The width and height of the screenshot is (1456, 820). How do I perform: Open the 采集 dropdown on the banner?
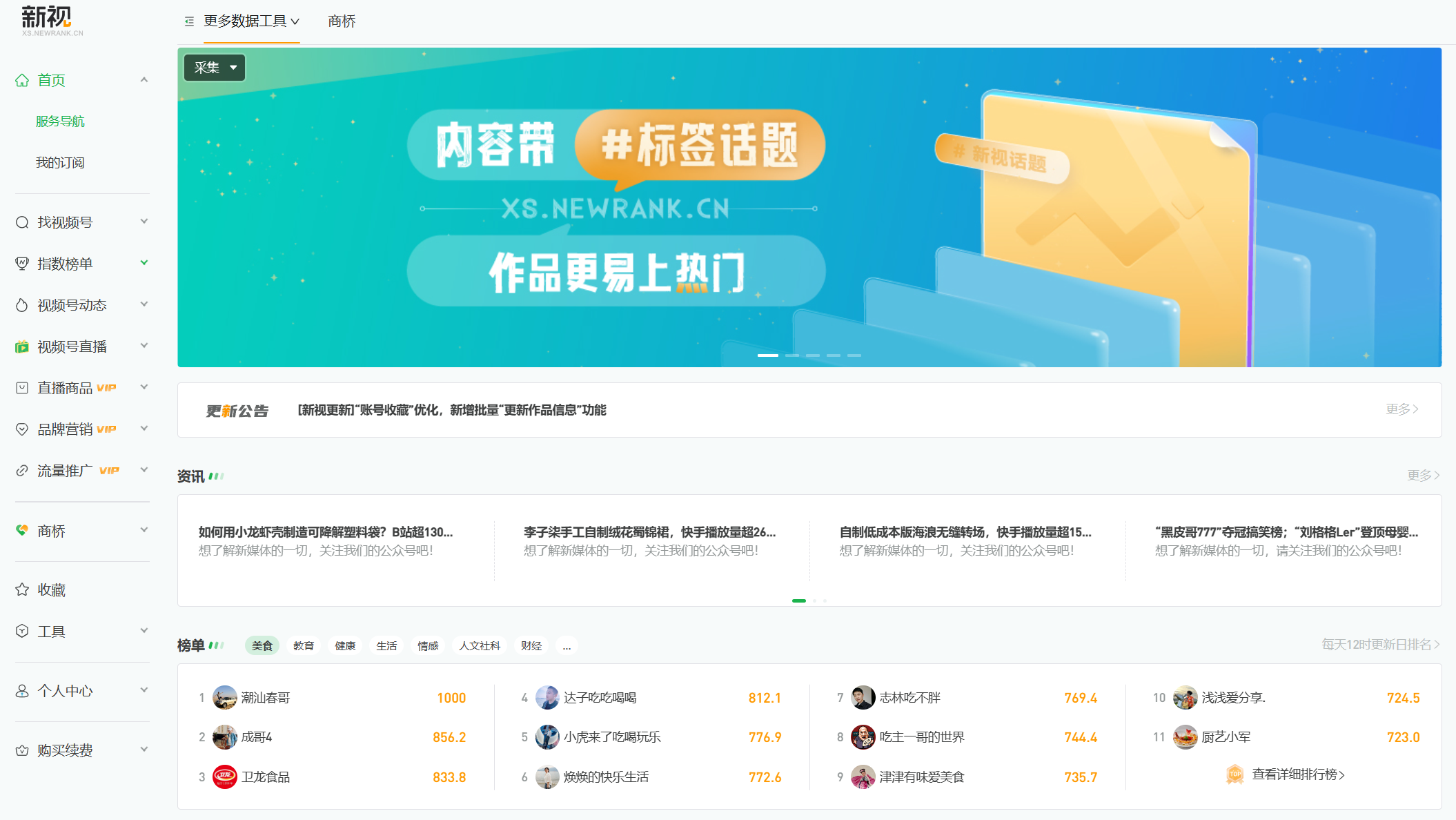[x=215, y=68]
